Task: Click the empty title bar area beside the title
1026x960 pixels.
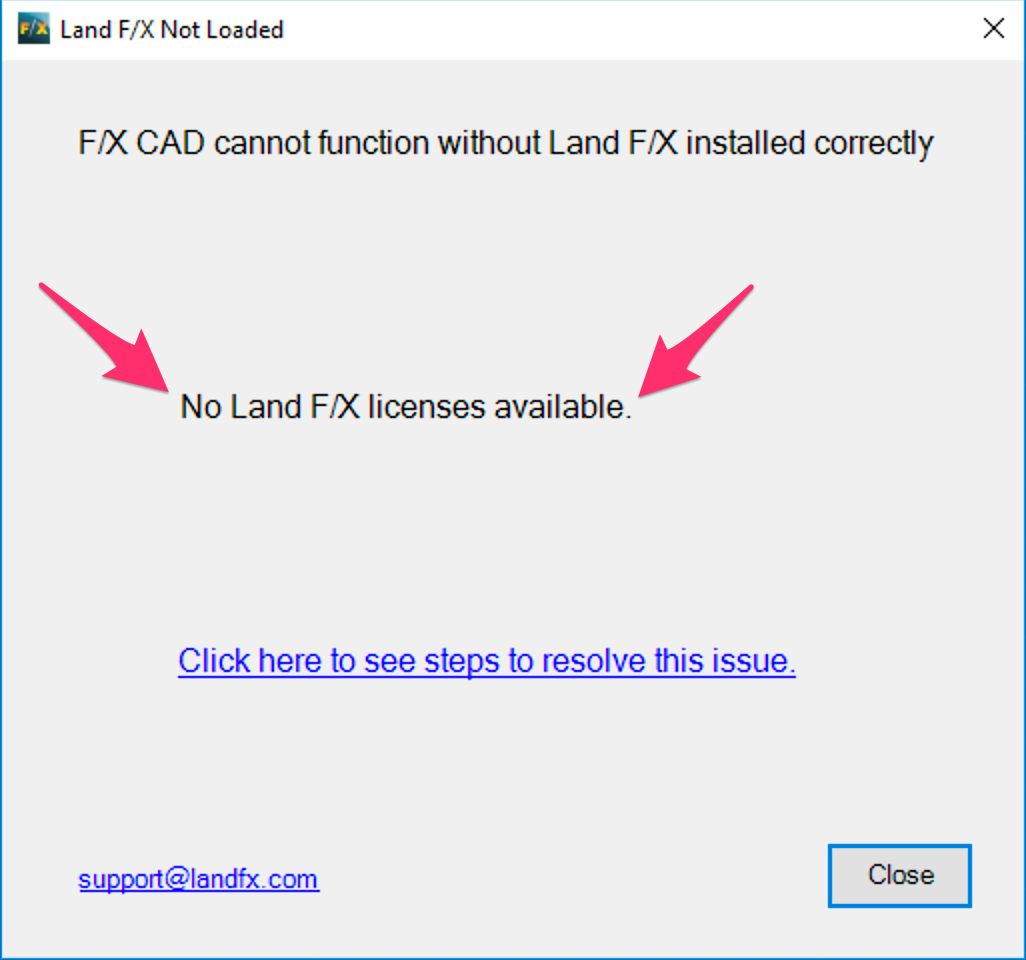Action: point(628,29)
